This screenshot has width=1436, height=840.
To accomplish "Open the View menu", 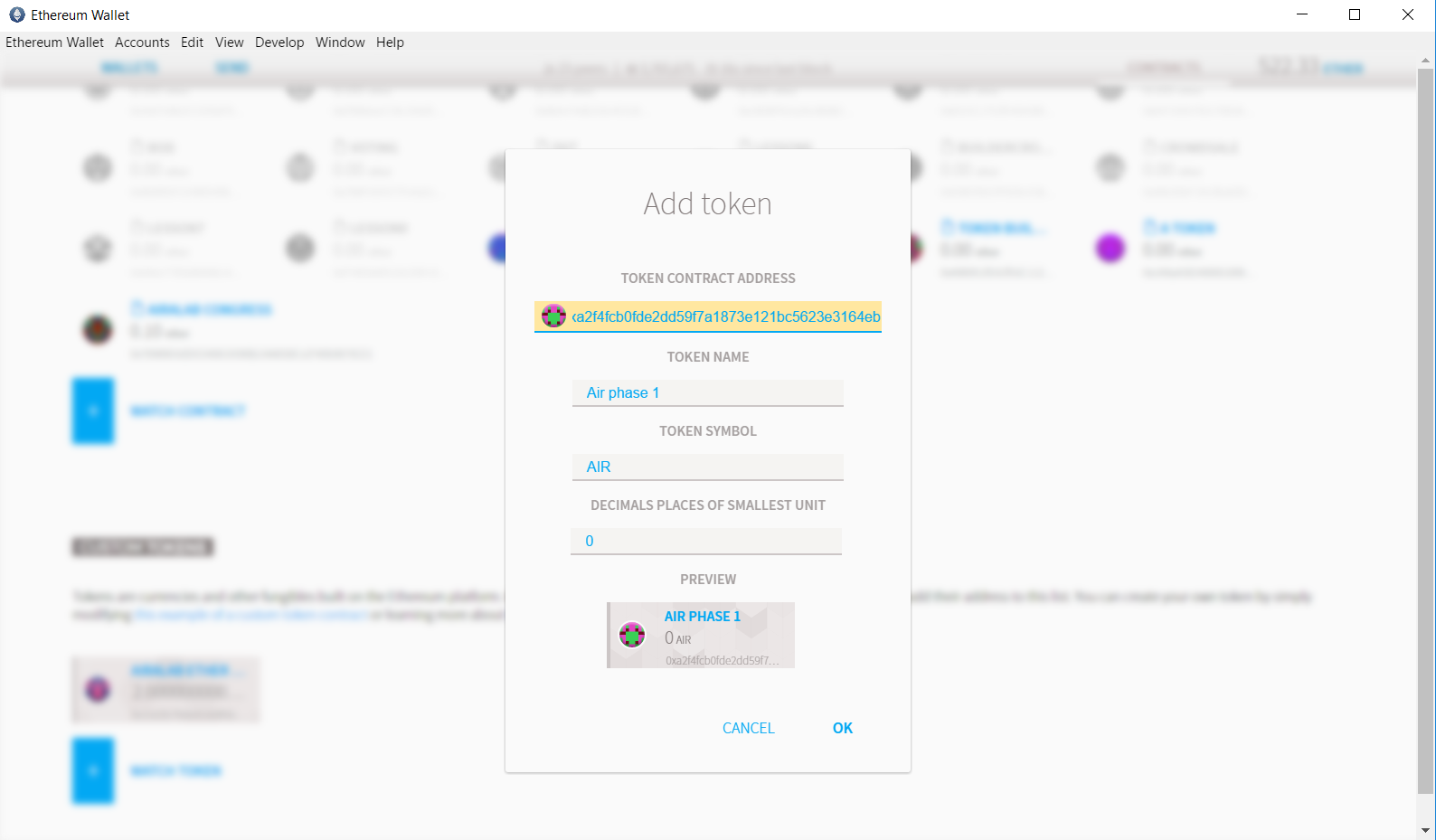I will pyautogui.click(x=229, y=42).
